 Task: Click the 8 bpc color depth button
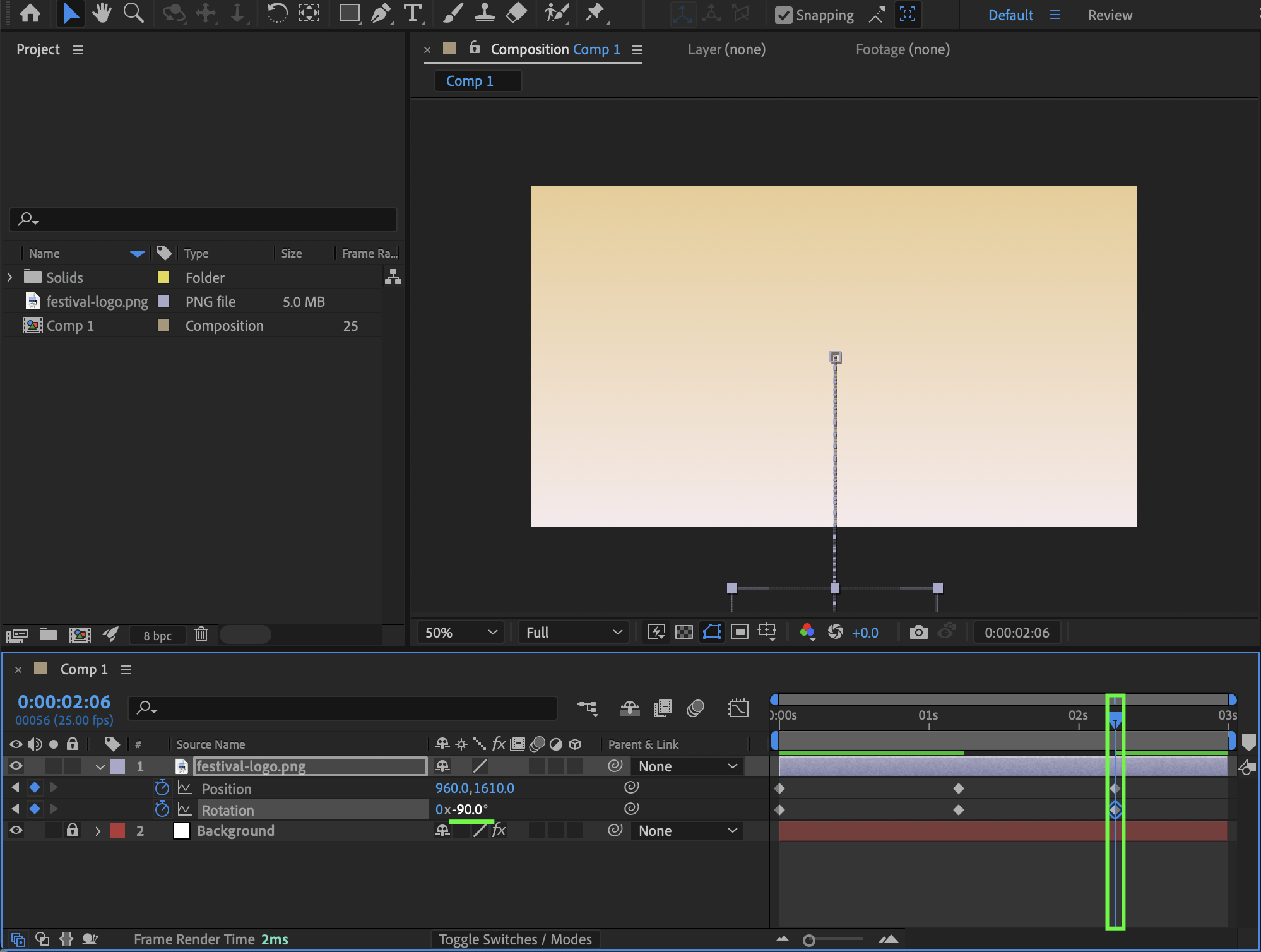point(157,636)
